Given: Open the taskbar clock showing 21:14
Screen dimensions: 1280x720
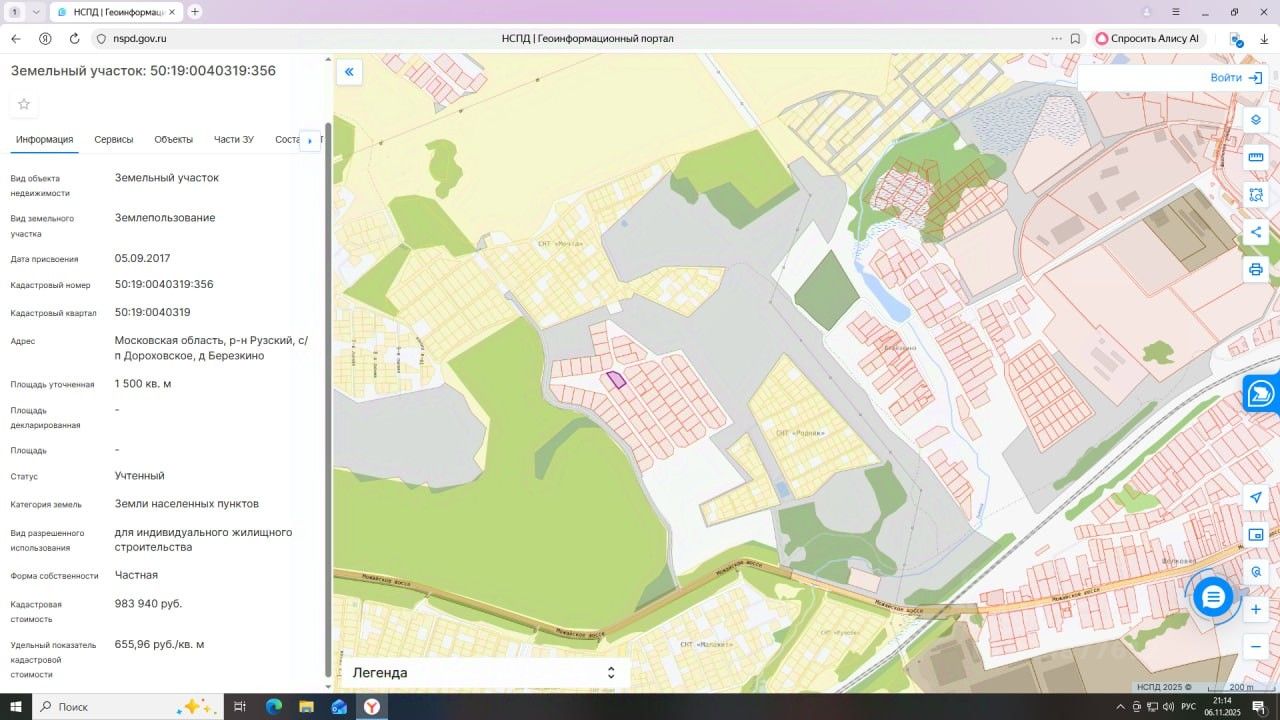Looking at the screenshot, I should pos(1223,707).
